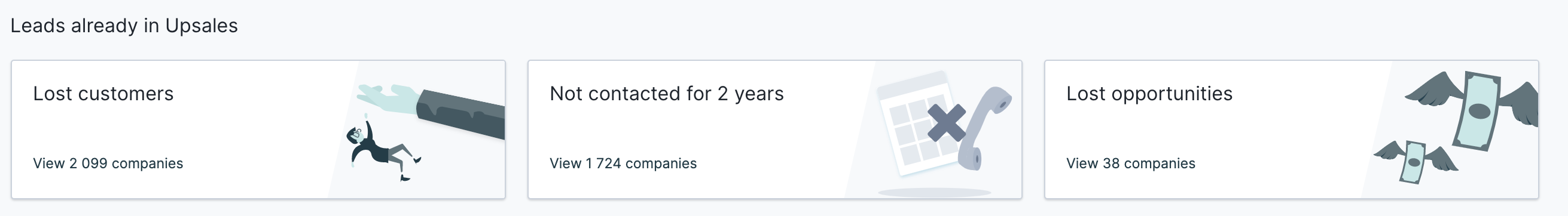The image size is (1568, 216).
Task: Click the left wing of large banknote
Action: [x=1433, y=89]
